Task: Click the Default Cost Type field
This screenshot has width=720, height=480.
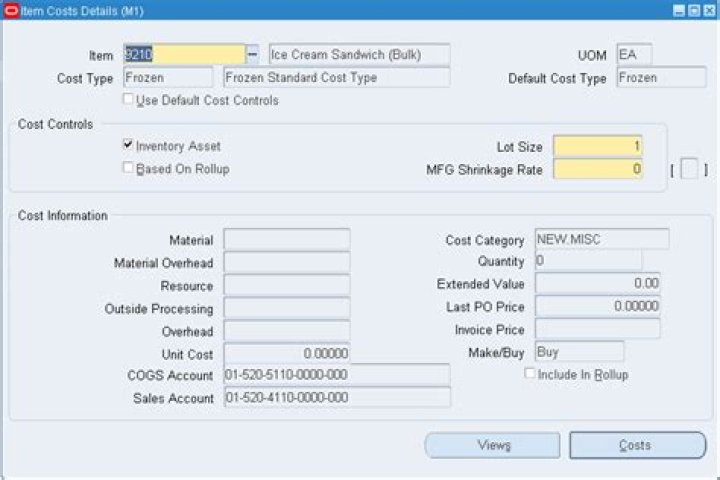Action: point(661,78)
